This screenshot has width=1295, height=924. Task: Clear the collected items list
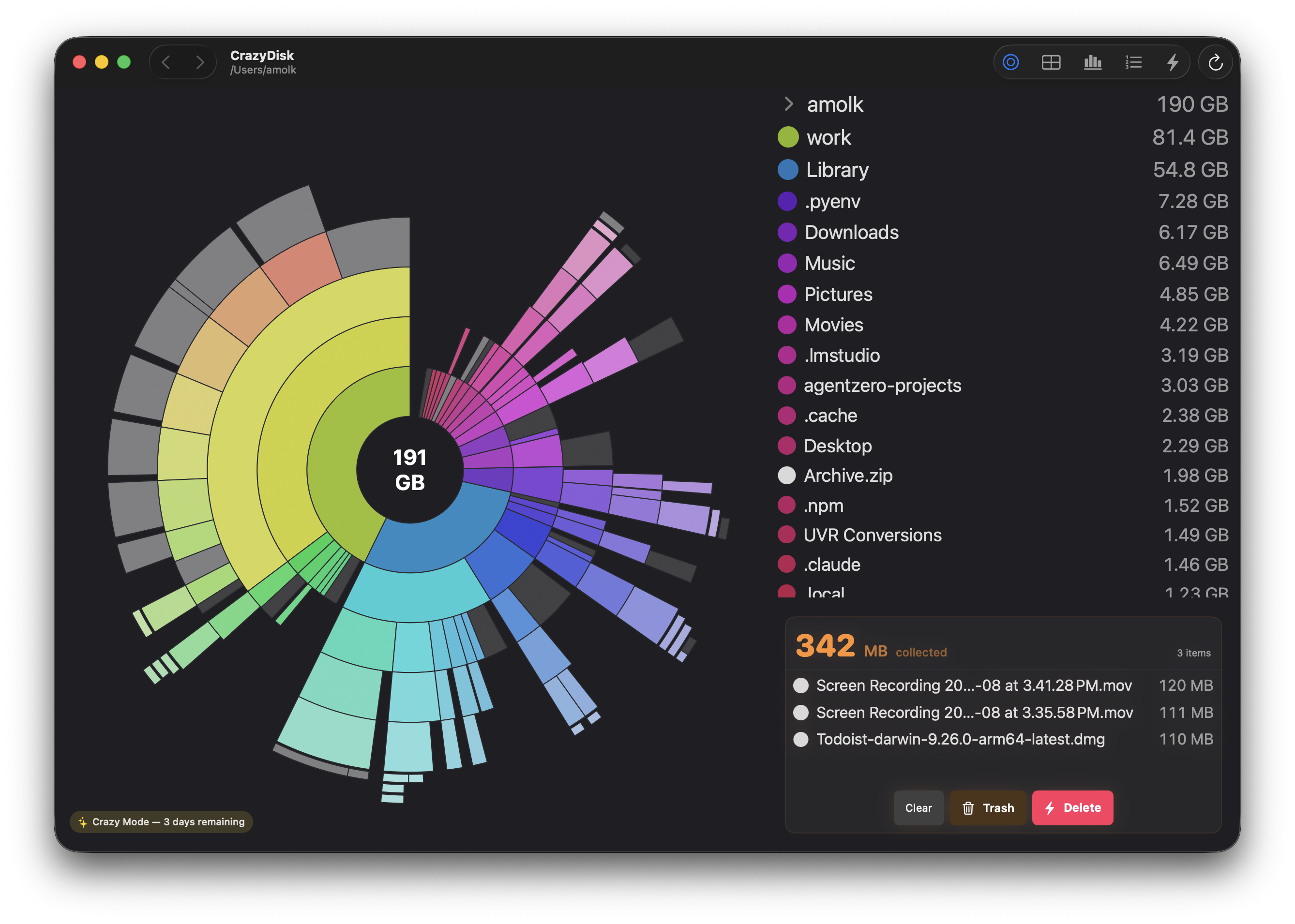919,807
